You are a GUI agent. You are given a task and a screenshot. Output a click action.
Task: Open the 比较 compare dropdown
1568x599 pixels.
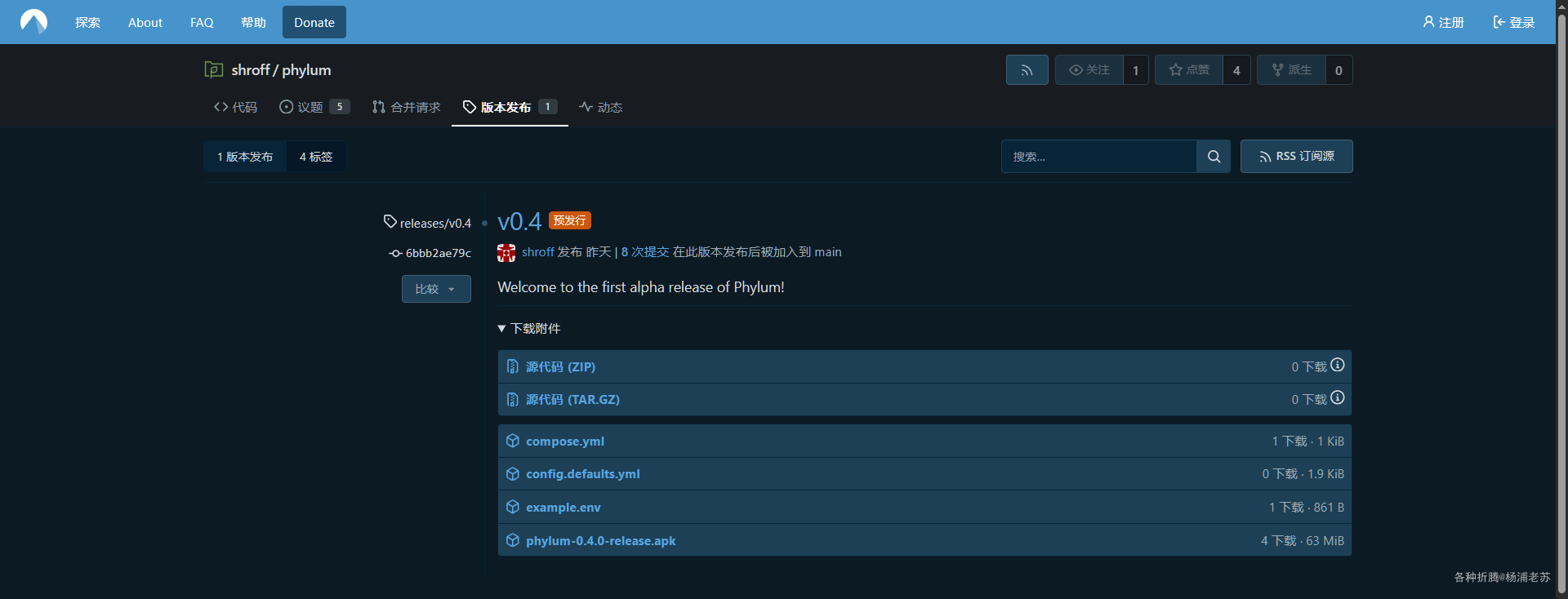pos(436,289)
